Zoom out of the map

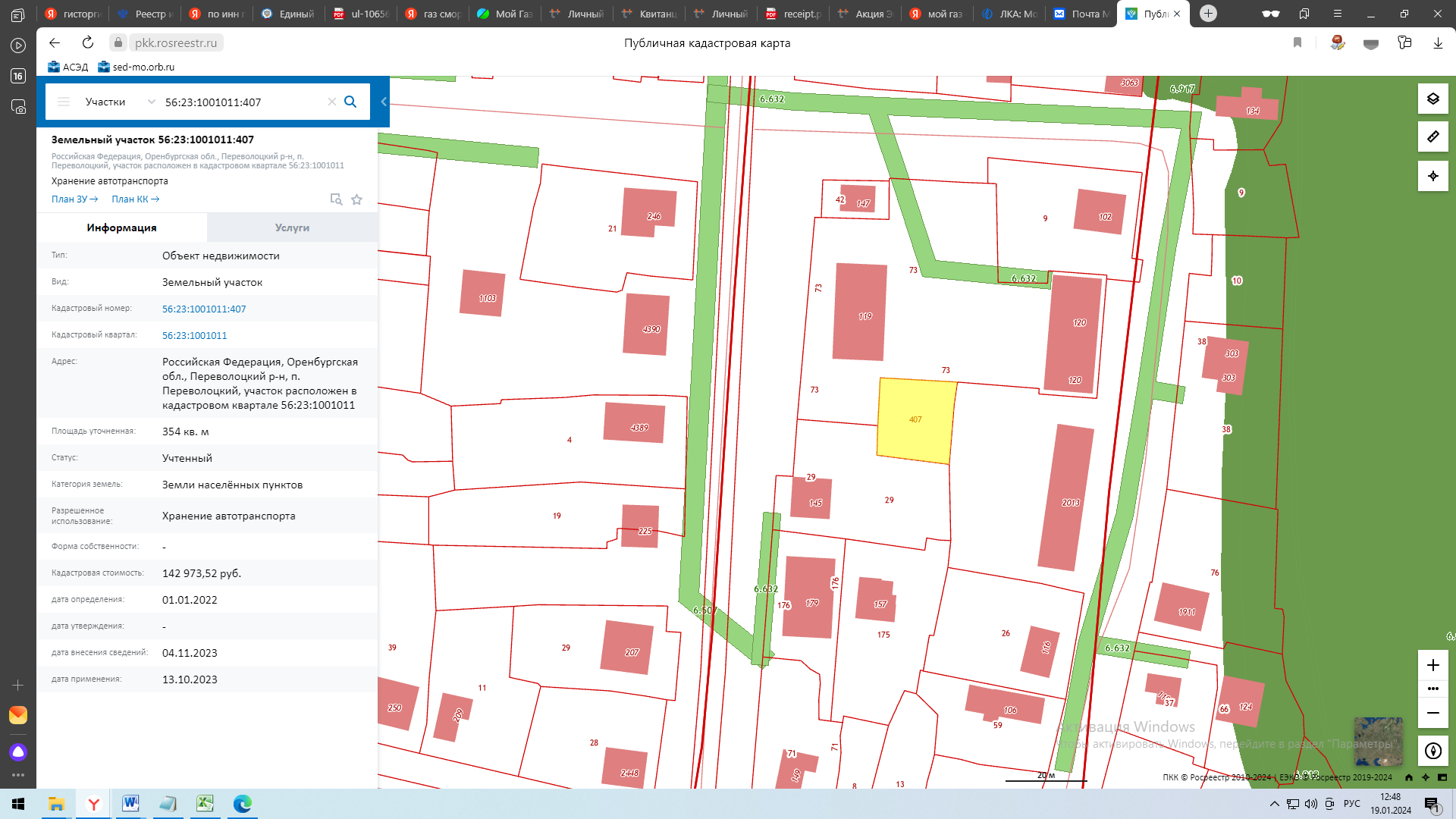click(1432, 713)
